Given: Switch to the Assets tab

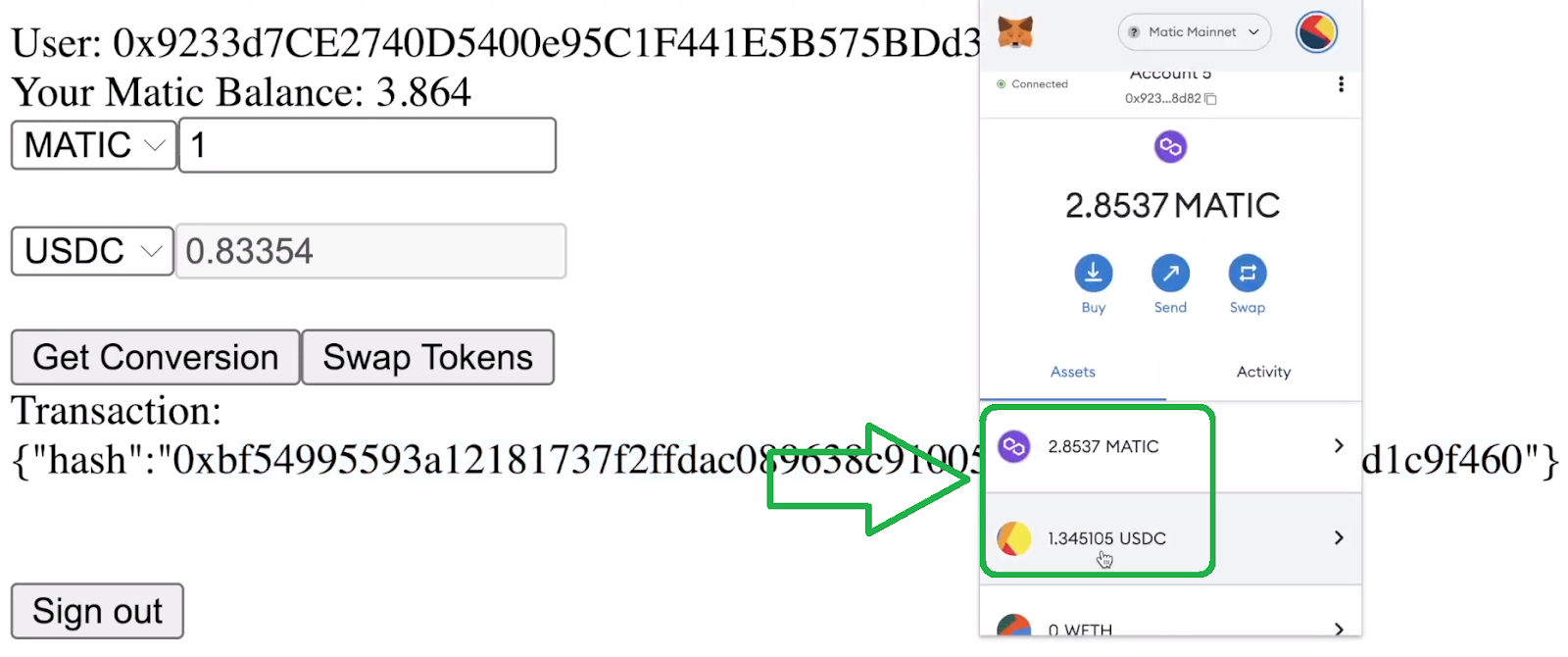Looking at the screenshot, I should [1073, 372].
